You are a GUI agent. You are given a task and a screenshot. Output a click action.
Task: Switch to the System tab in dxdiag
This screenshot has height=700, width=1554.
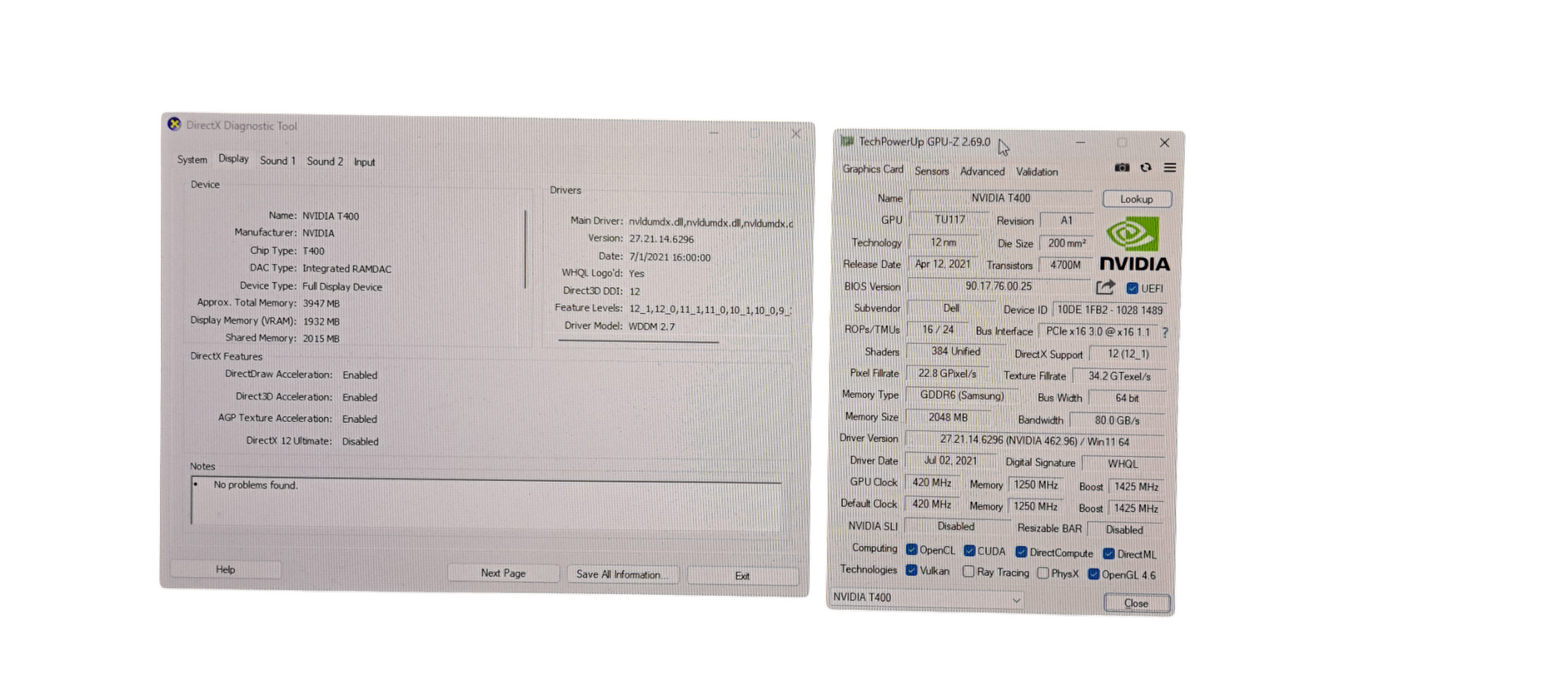[x=192, y=160]
